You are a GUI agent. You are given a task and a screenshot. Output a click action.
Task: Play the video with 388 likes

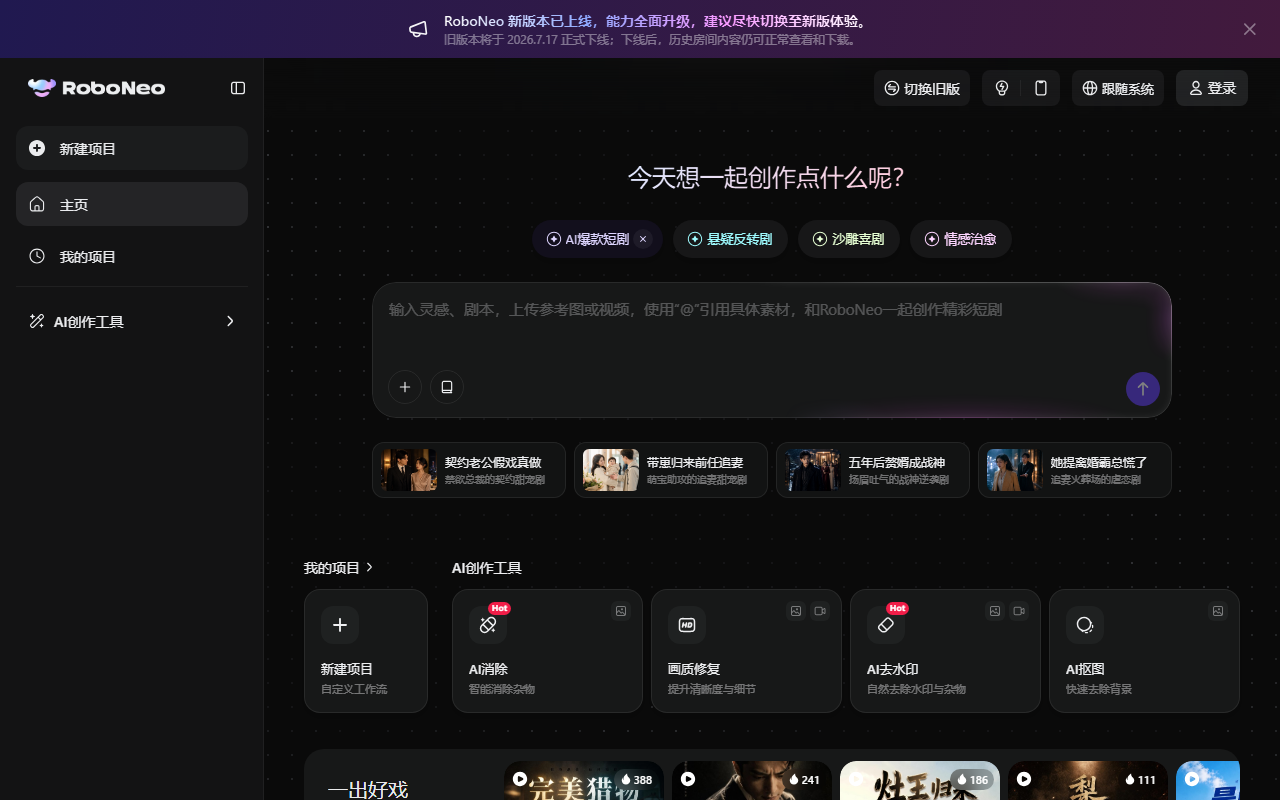(x=520, y=778)
